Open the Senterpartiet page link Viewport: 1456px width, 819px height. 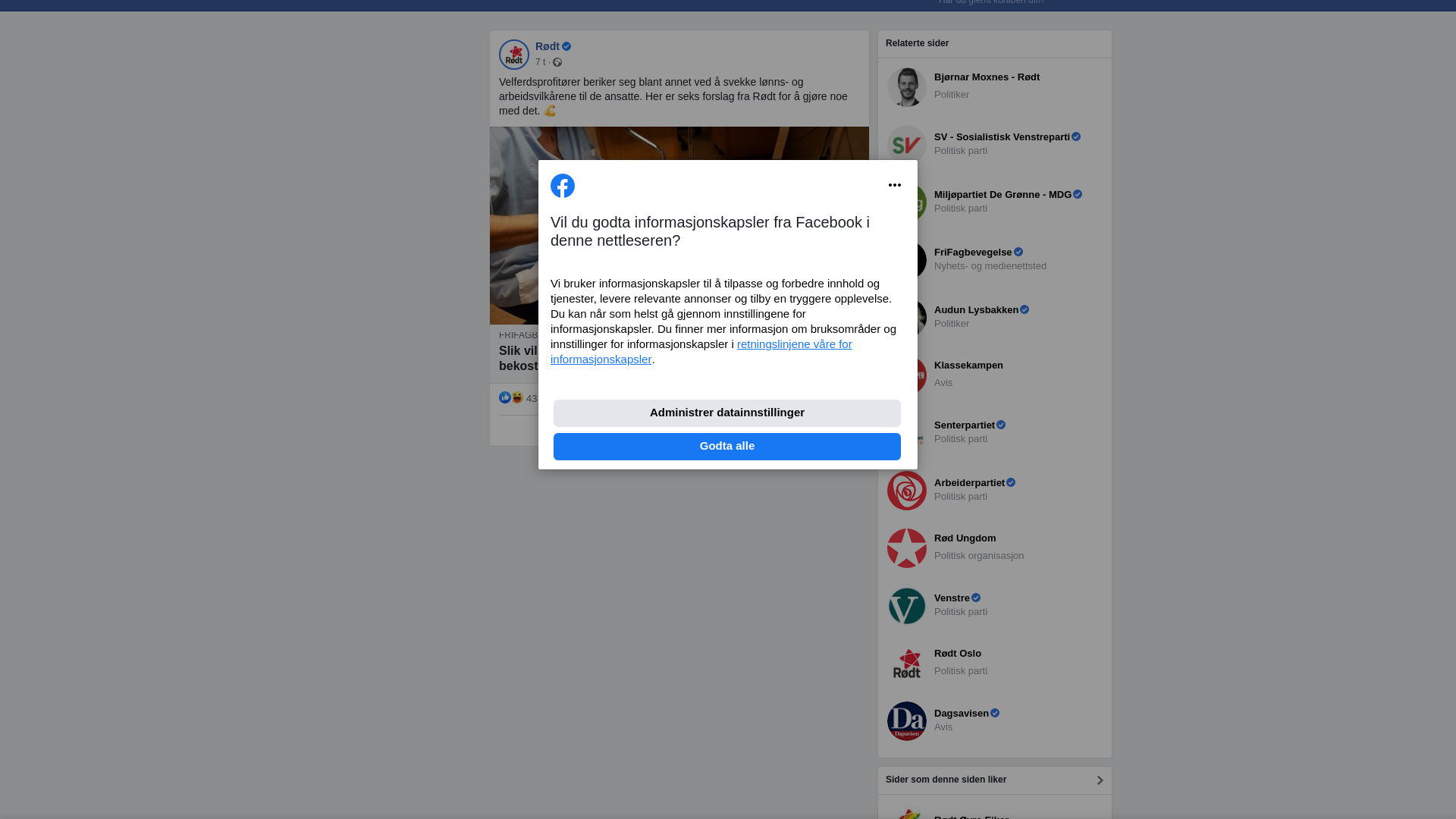coord(964,425)
